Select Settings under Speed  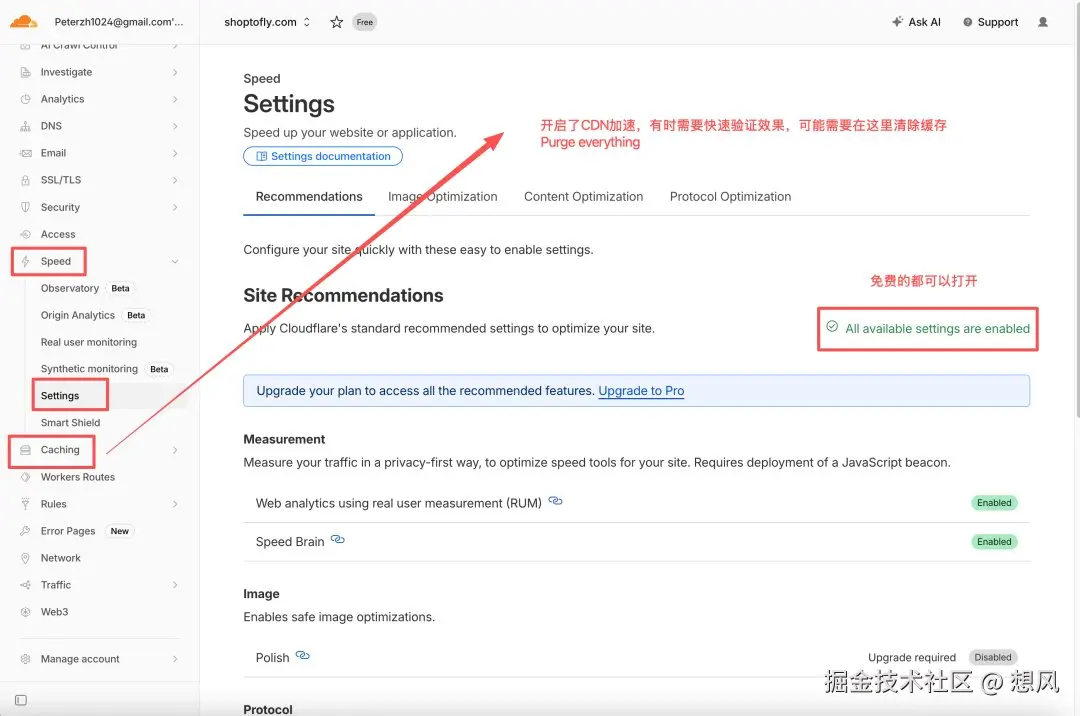coord(60,396)
